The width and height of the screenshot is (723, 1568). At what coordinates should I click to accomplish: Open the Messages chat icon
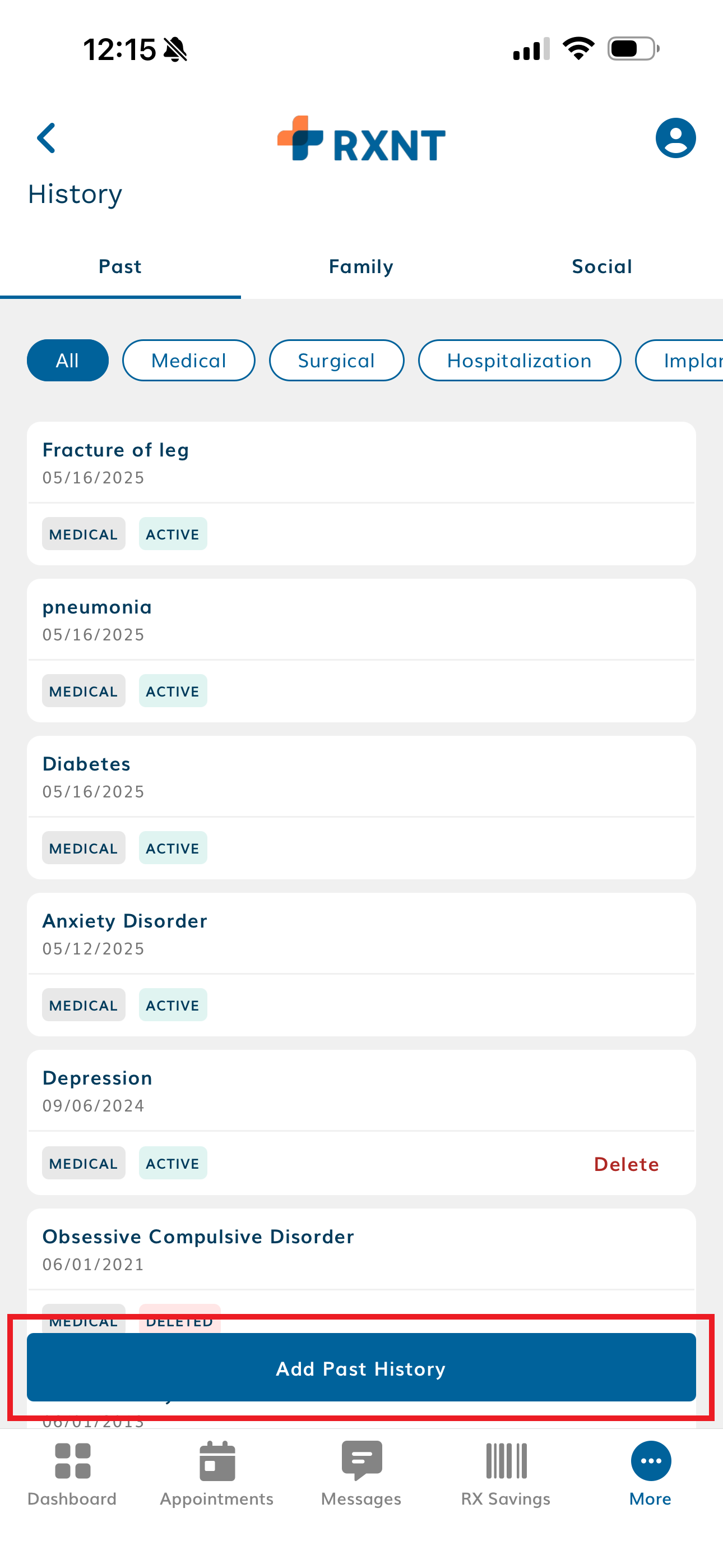(361, 1461)
